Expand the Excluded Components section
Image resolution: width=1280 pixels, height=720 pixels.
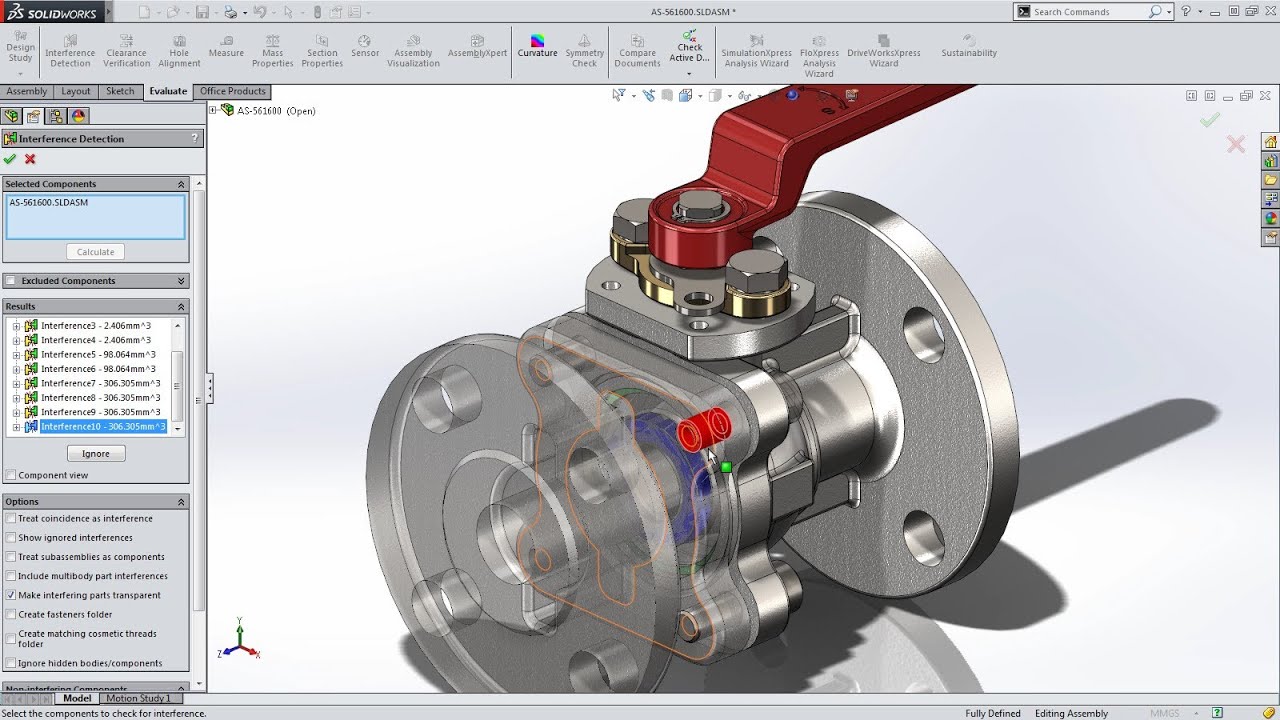181,281
